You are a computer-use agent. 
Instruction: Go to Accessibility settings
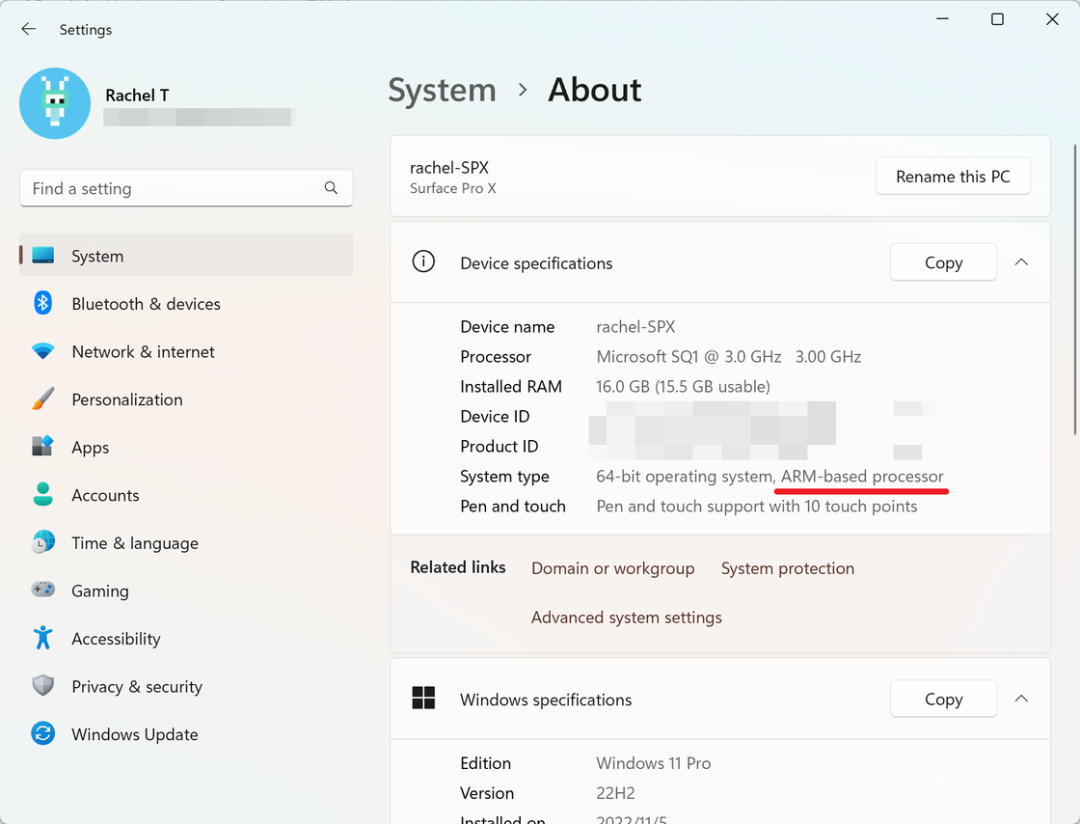click(116, 638)
